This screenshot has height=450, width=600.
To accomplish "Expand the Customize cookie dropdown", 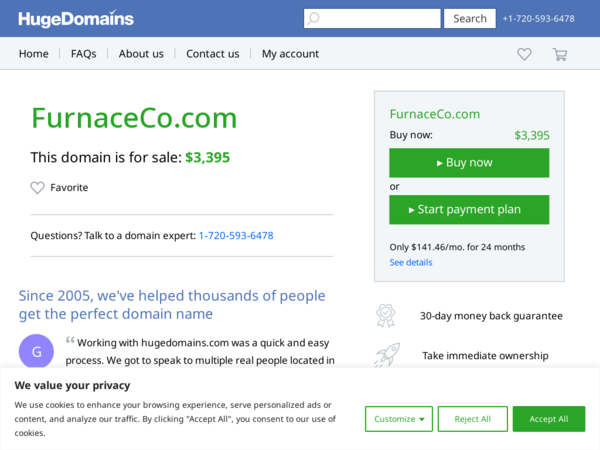I will (x=399, y=419).
